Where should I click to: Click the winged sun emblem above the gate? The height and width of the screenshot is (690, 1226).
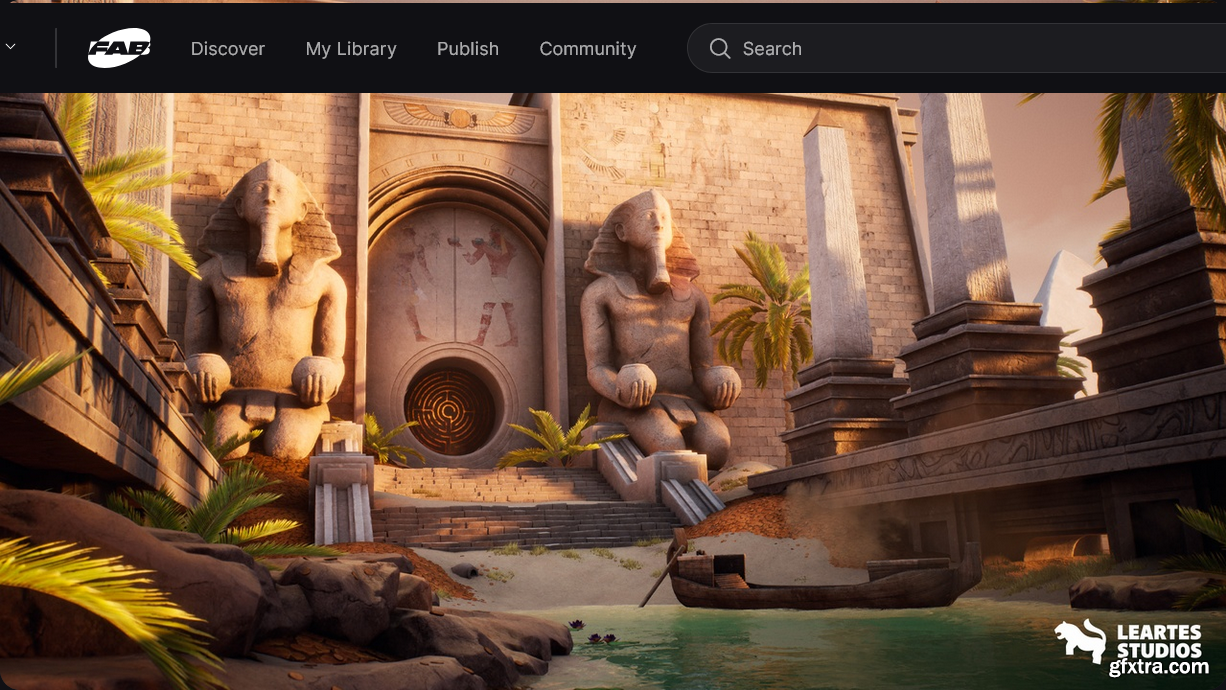pos(459,119)
